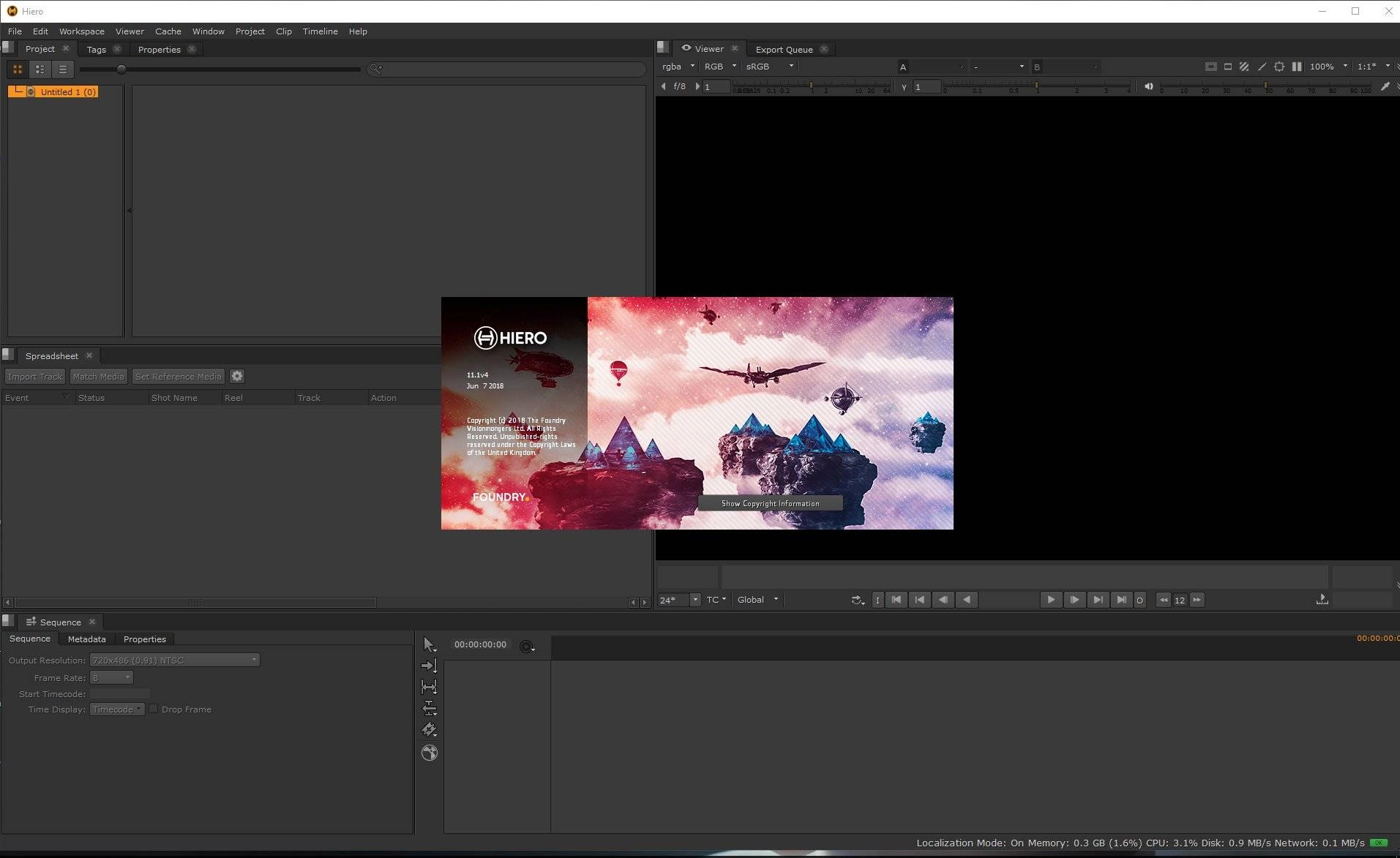Open the Workspace menu
This screenshot has width=1400, height=858.
82,31
